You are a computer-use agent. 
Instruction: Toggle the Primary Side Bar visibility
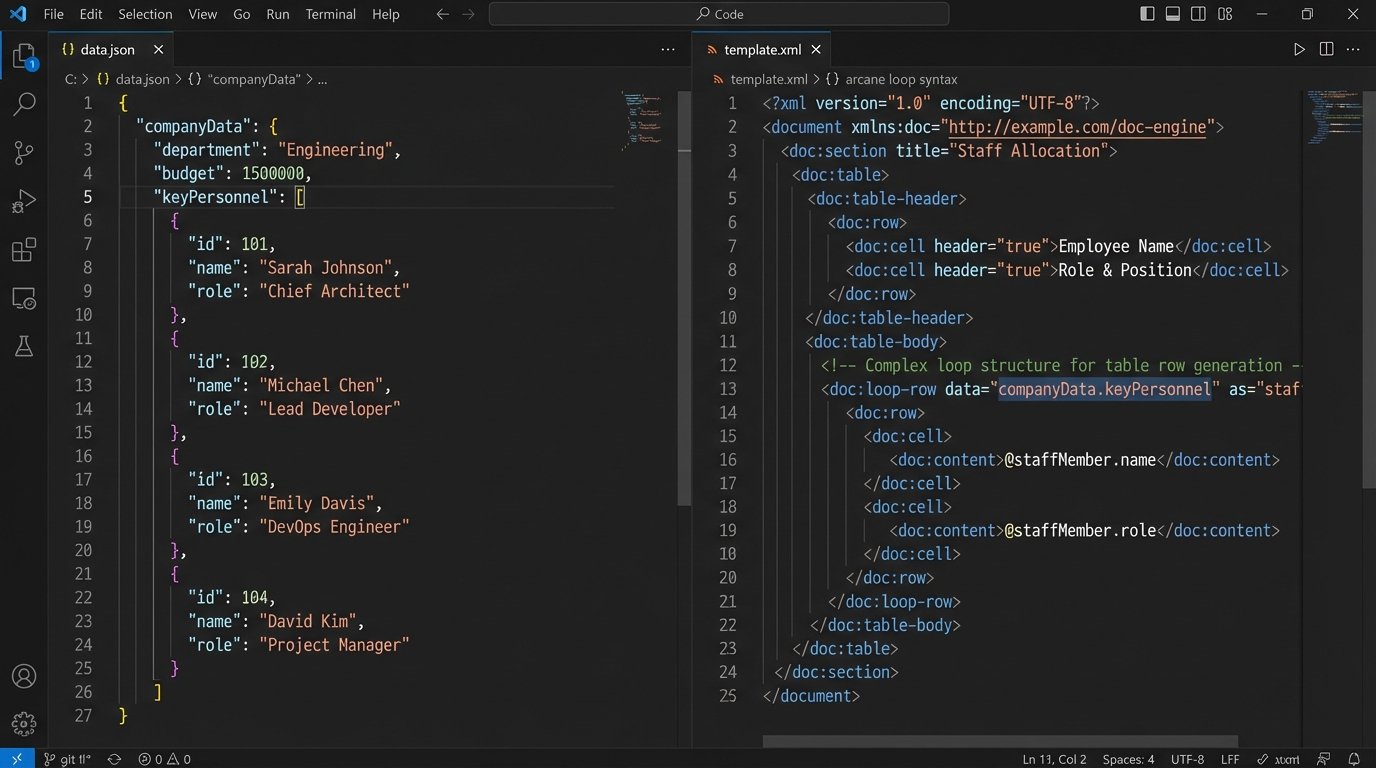pos(1147,14)
